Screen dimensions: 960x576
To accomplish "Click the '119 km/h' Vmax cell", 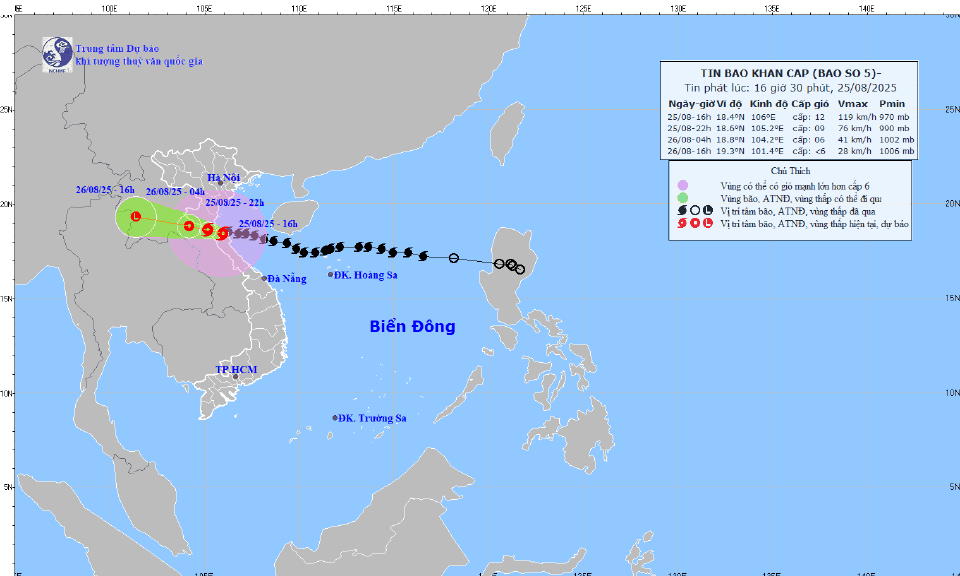I will click(x=857, y=117).
